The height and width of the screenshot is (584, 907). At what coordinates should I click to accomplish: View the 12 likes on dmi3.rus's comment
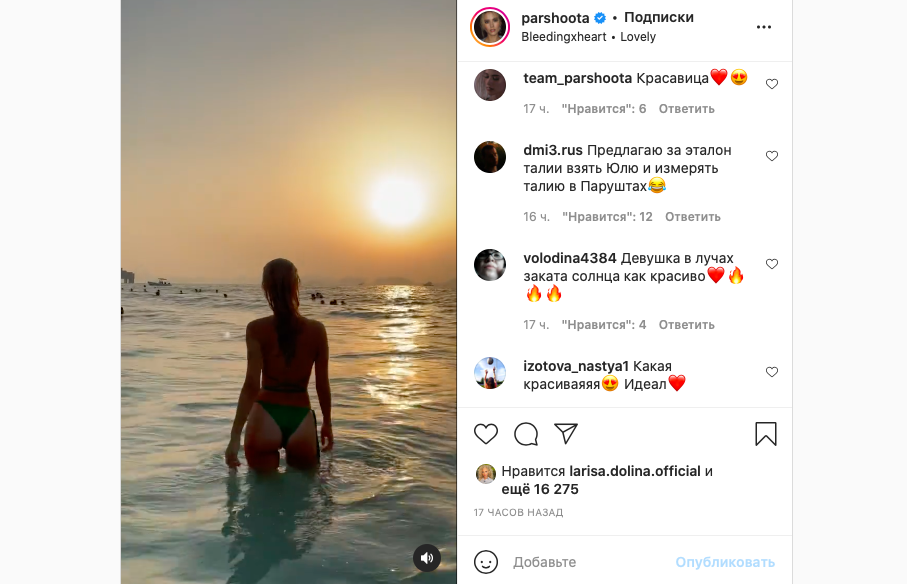pyautogui.click(x=607, y=217)
